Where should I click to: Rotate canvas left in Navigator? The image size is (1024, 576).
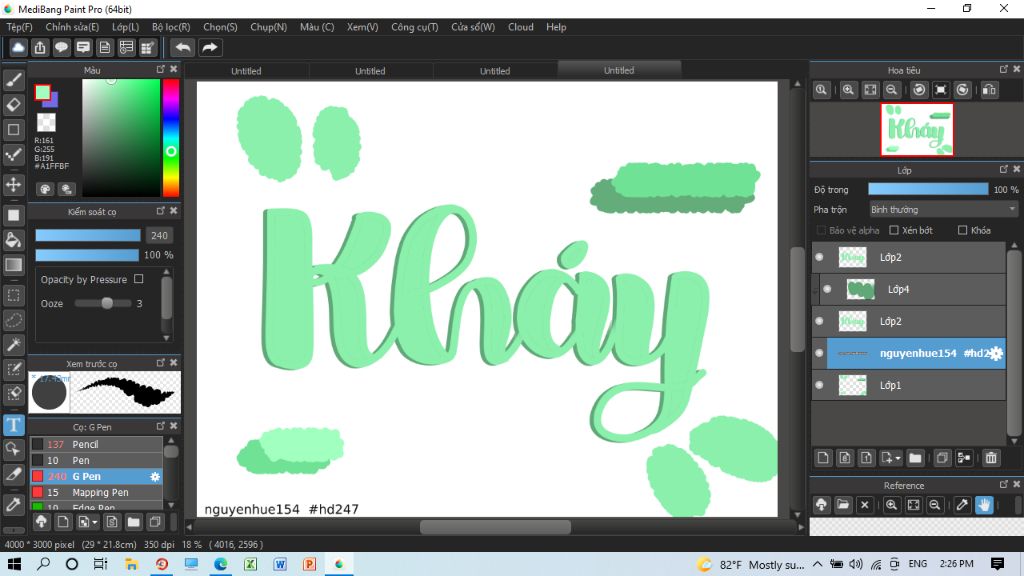(919, 90)
